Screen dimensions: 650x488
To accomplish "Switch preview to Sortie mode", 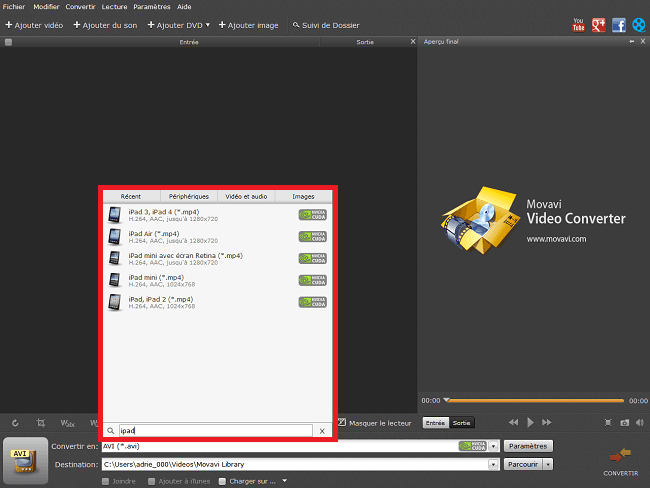I will click(x=461, y=423).
